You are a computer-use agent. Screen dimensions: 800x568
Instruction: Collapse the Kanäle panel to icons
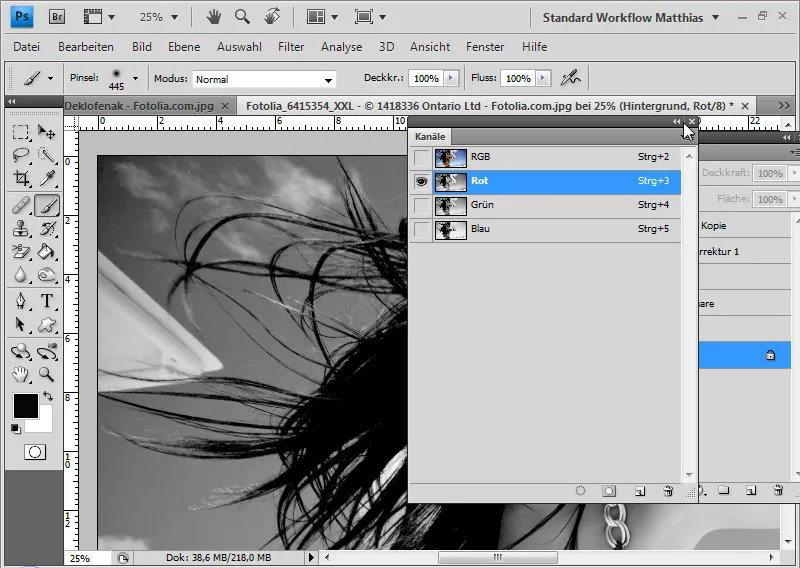[x=677, y=121]
